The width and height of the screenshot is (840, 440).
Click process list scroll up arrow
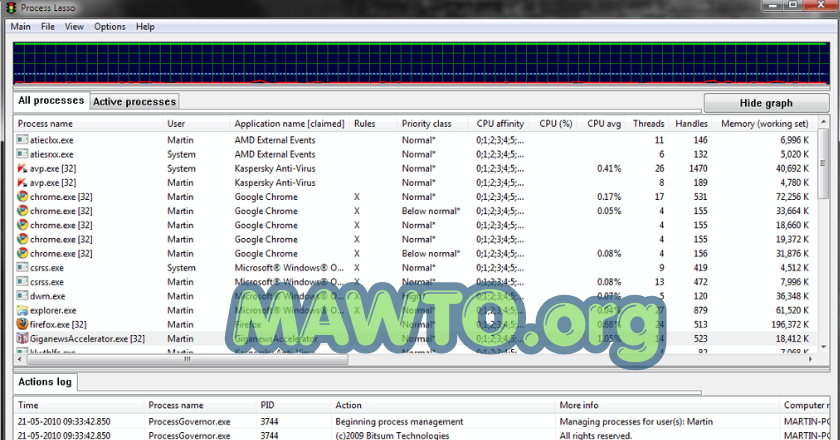click(823, 123)
